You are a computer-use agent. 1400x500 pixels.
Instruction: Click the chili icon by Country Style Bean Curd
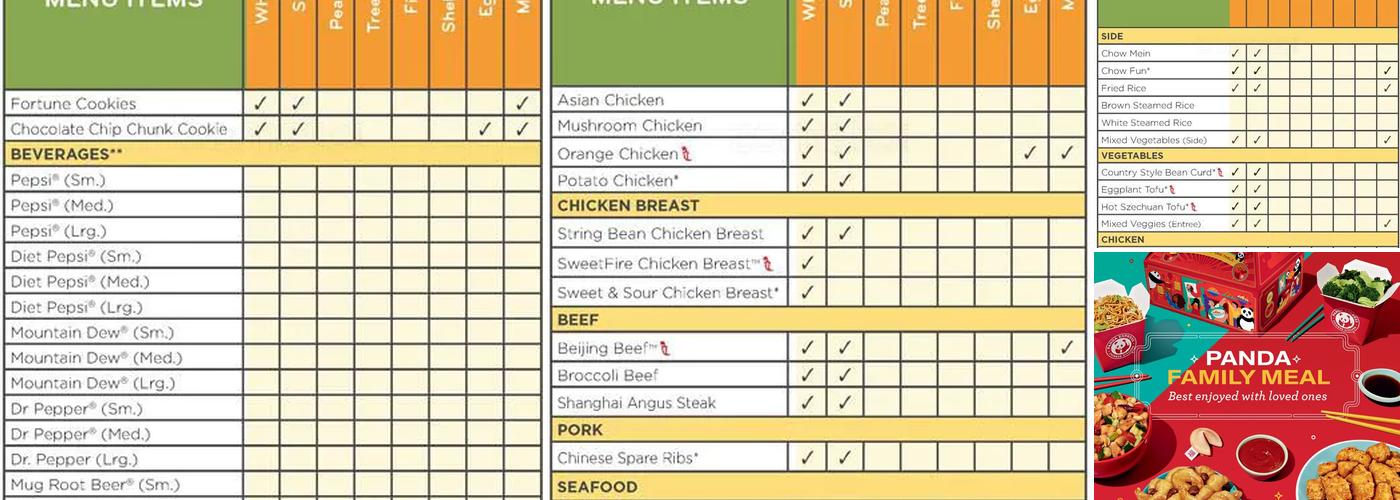click(x=1220, y=173)
